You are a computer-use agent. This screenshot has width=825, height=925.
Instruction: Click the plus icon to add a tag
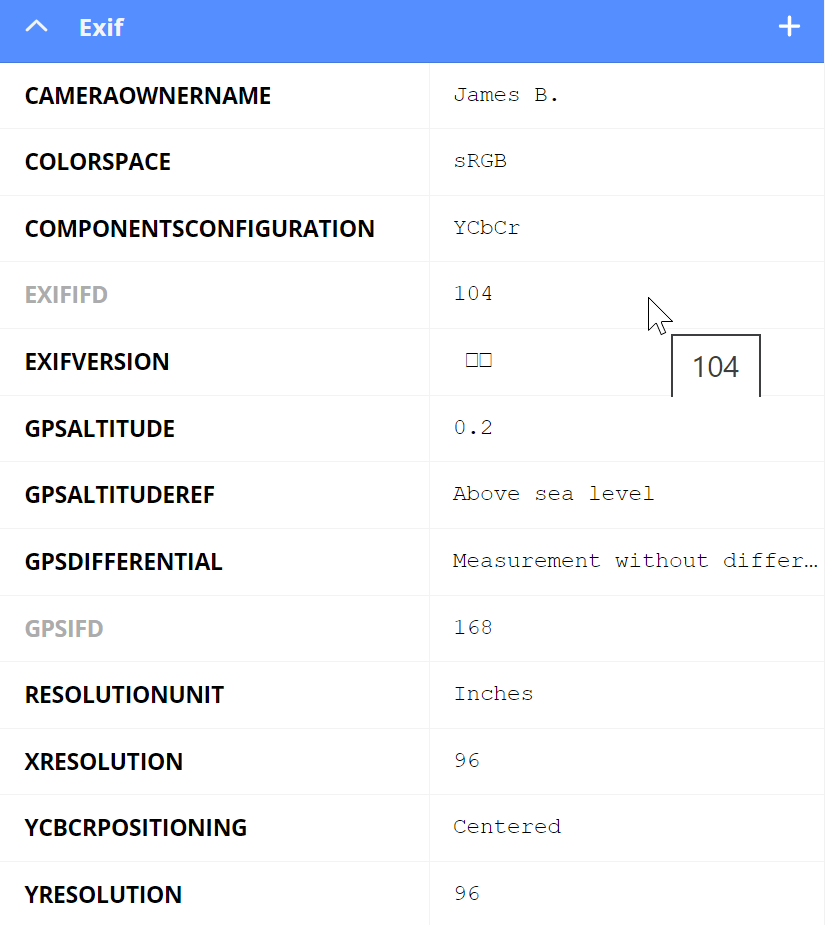789,26
